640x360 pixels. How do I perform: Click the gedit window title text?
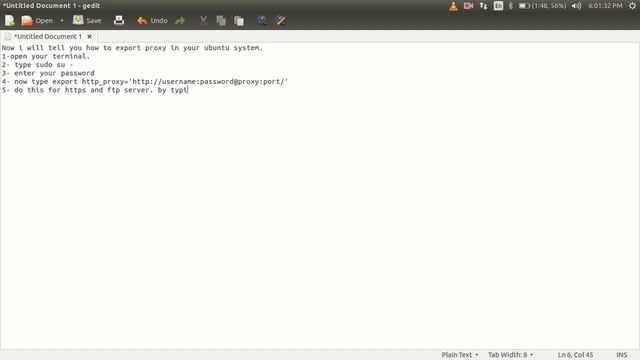coord(51,6)
